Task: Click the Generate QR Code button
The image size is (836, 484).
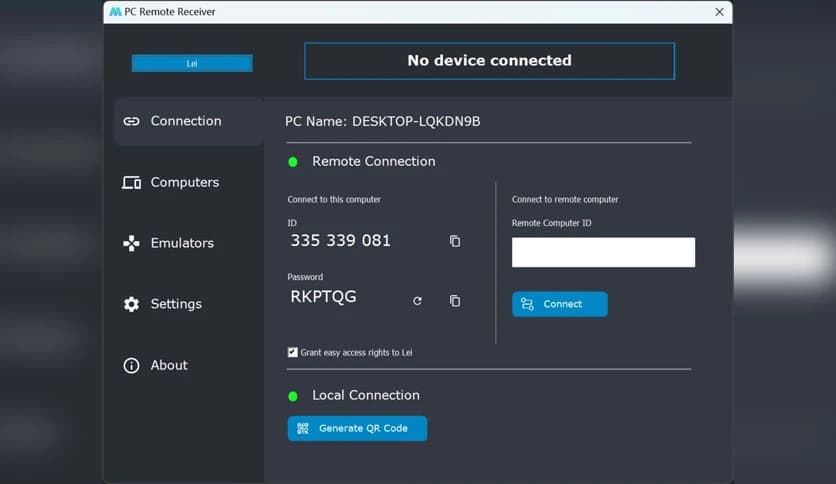Action: pos(357,428)
